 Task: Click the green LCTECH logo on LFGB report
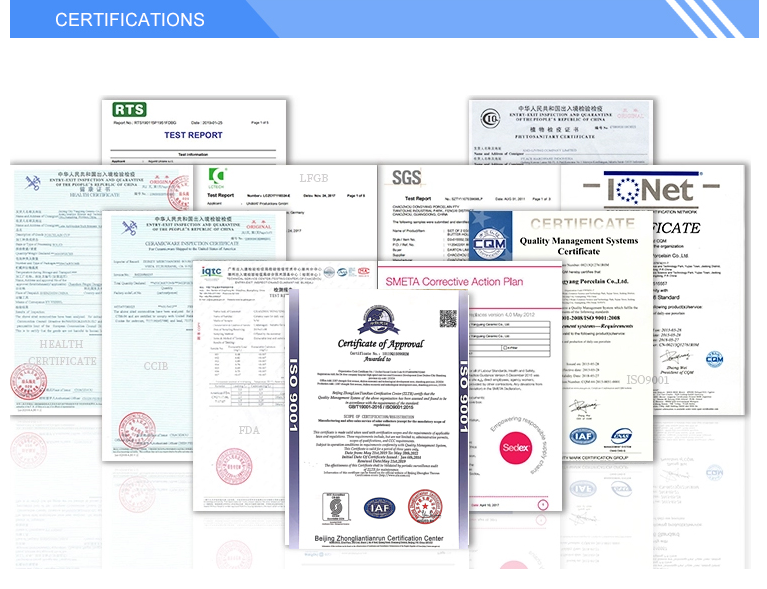tap(217, 177)
